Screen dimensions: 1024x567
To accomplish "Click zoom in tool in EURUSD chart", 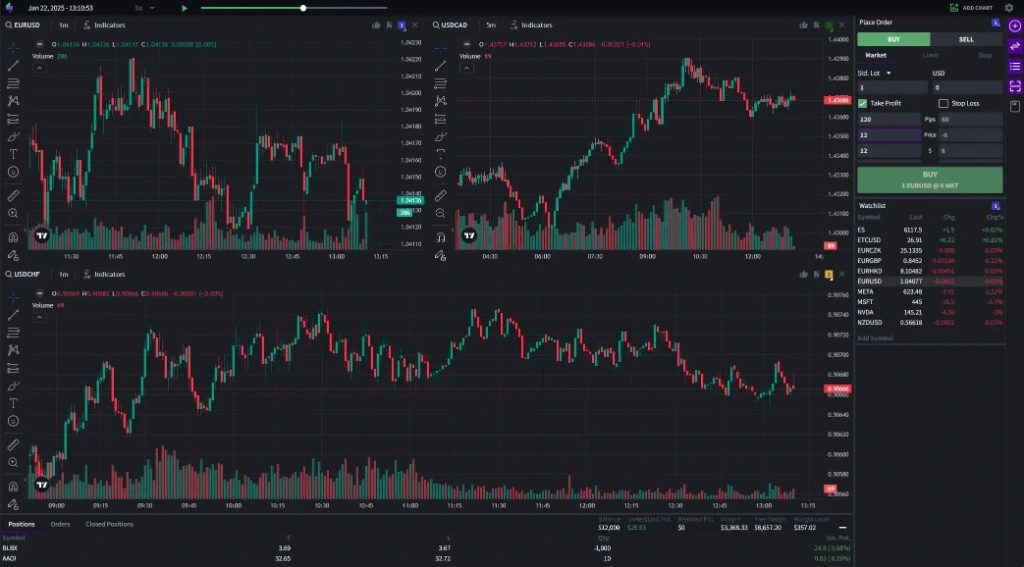I will (13, 213).
